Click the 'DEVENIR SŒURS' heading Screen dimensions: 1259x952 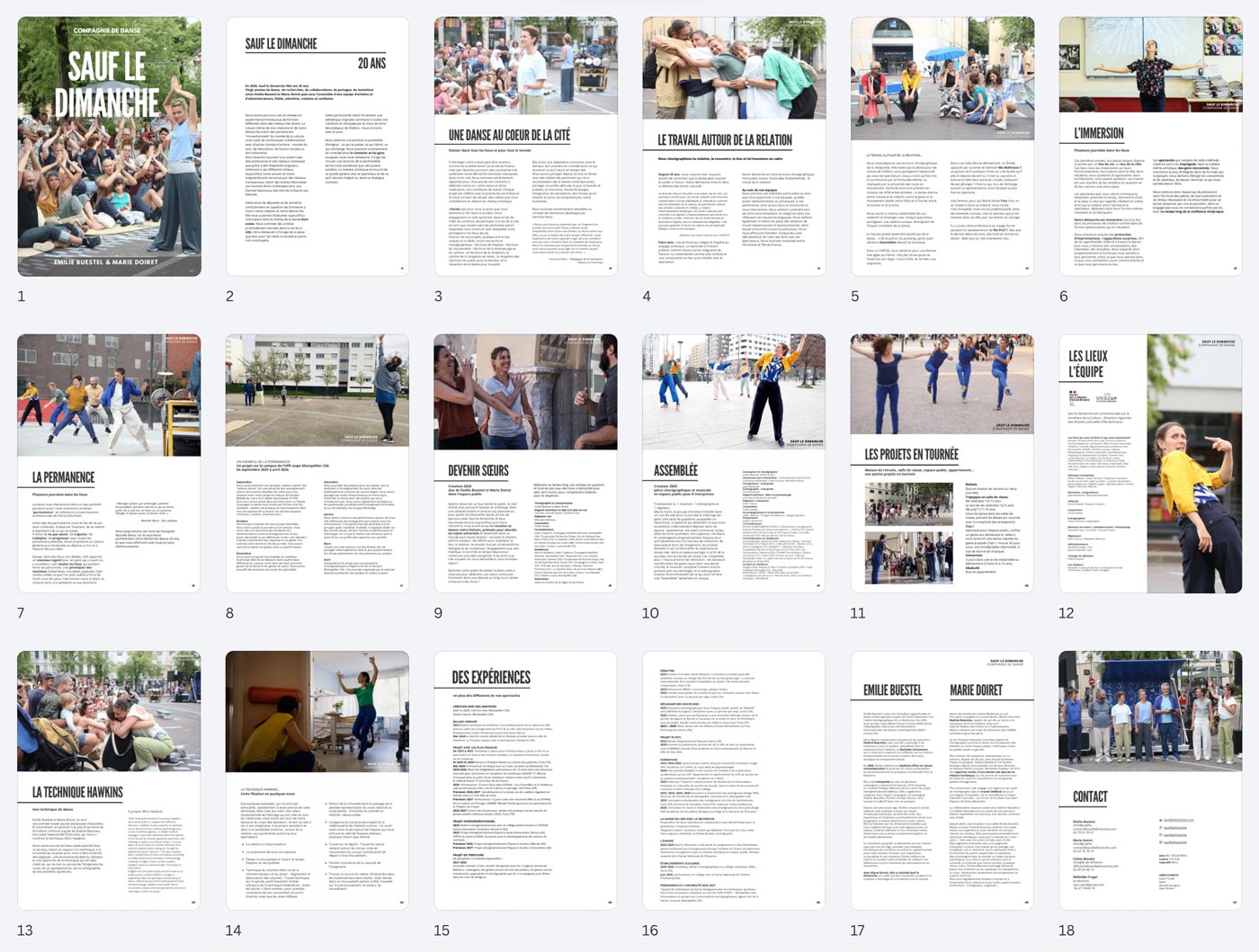478,470
